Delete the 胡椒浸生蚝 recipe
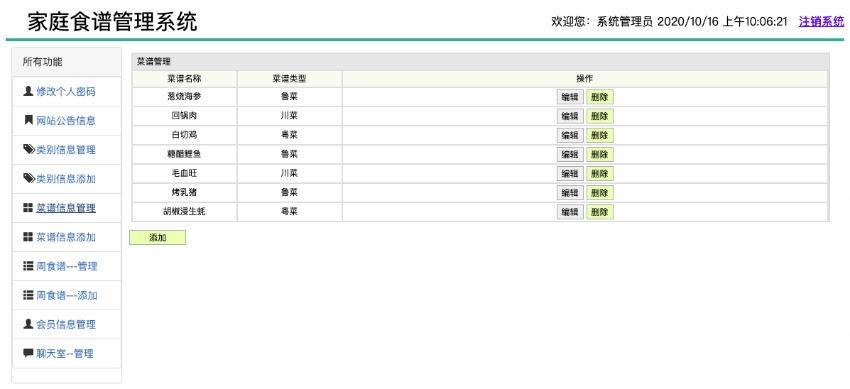 (600, 212)
